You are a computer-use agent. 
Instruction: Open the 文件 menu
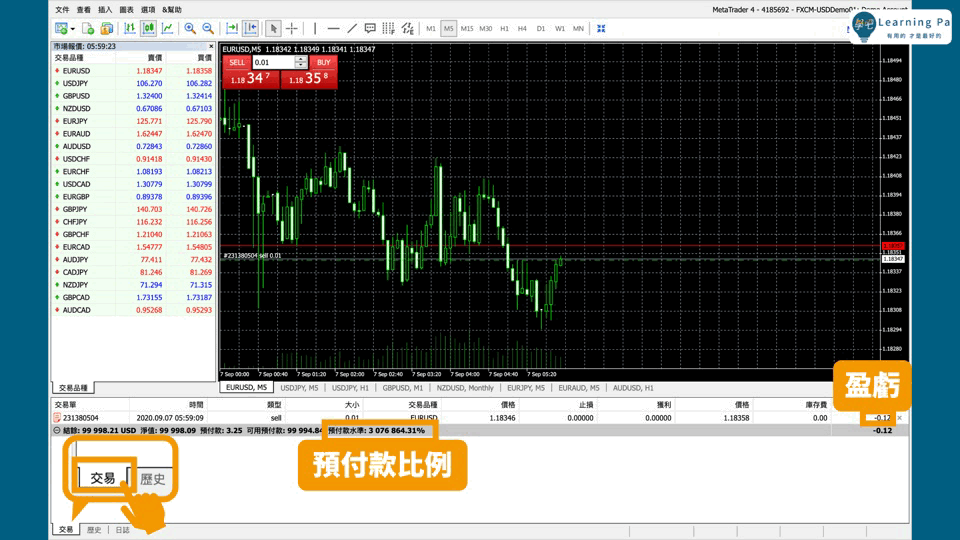click(62, 10)
